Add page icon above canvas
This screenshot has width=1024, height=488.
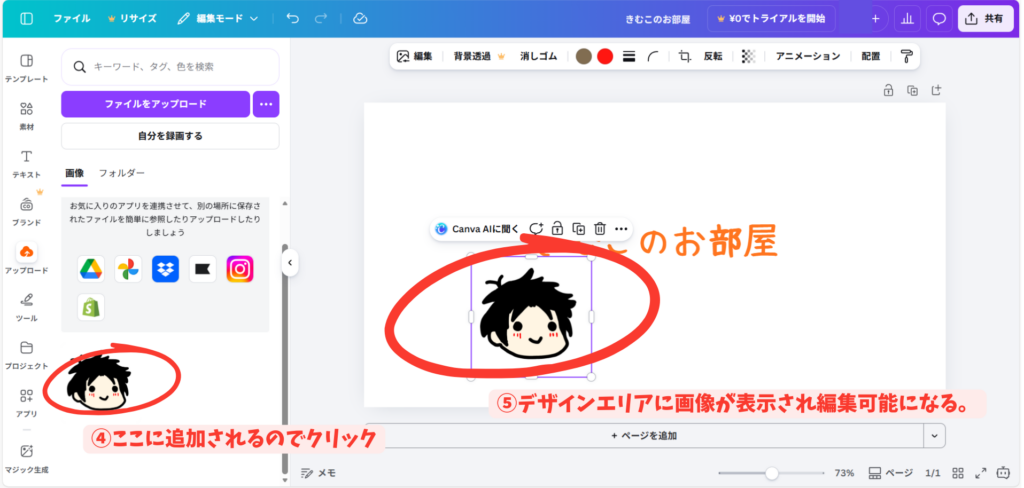click(936, 90)
